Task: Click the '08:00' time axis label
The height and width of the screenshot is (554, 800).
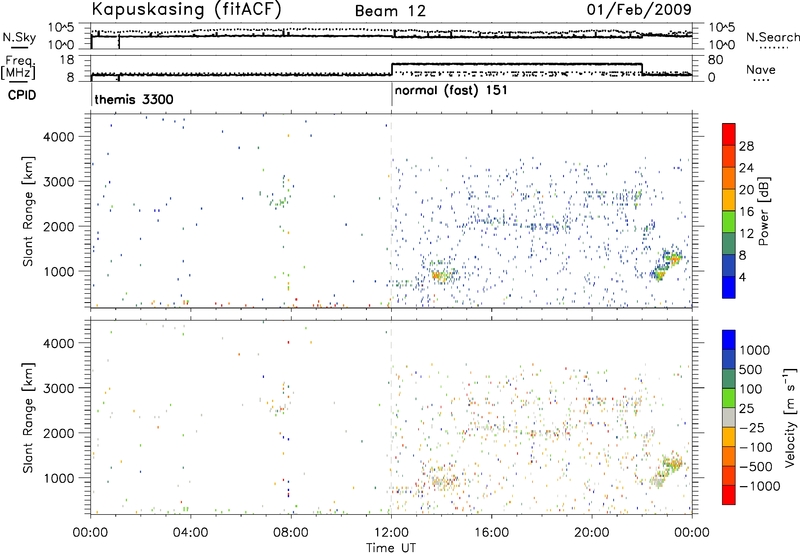Action: [x=291, y=533]
